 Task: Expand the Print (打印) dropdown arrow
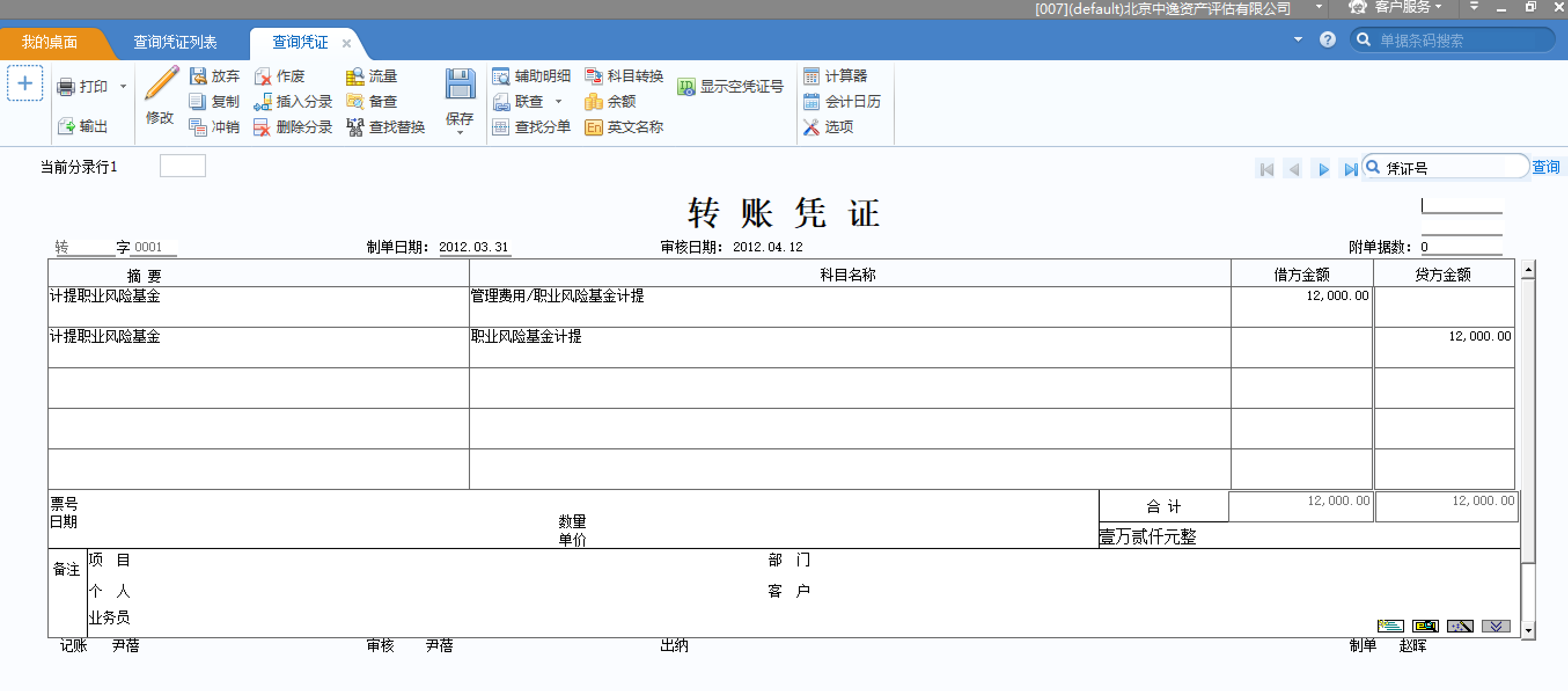tap(123, 86)
